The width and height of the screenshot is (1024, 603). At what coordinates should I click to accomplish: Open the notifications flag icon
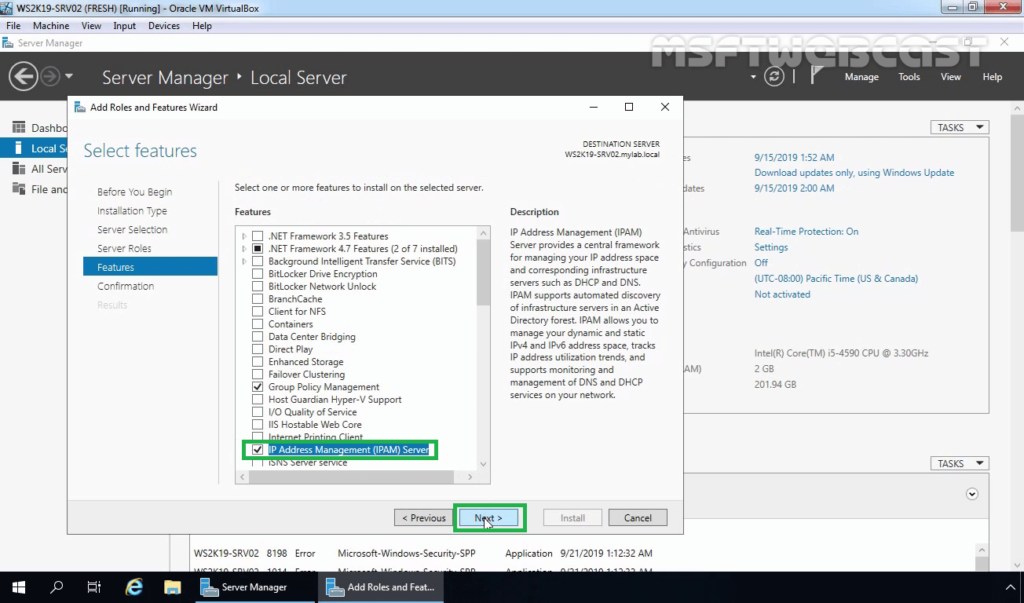pyautogui.click(x=816, y=76)
